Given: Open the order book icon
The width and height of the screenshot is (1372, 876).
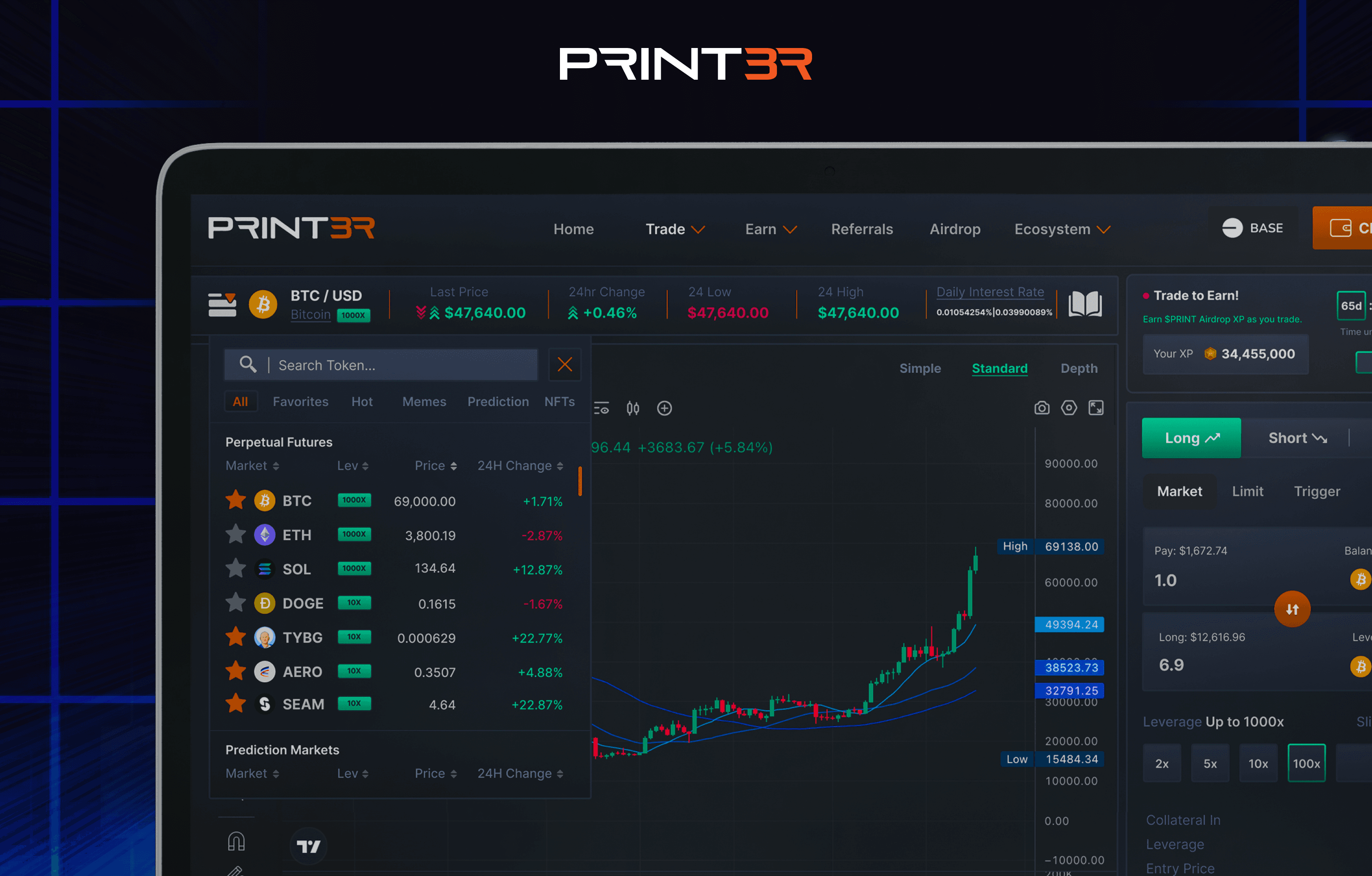Looking at the screenshot, I should [1085, 303].
